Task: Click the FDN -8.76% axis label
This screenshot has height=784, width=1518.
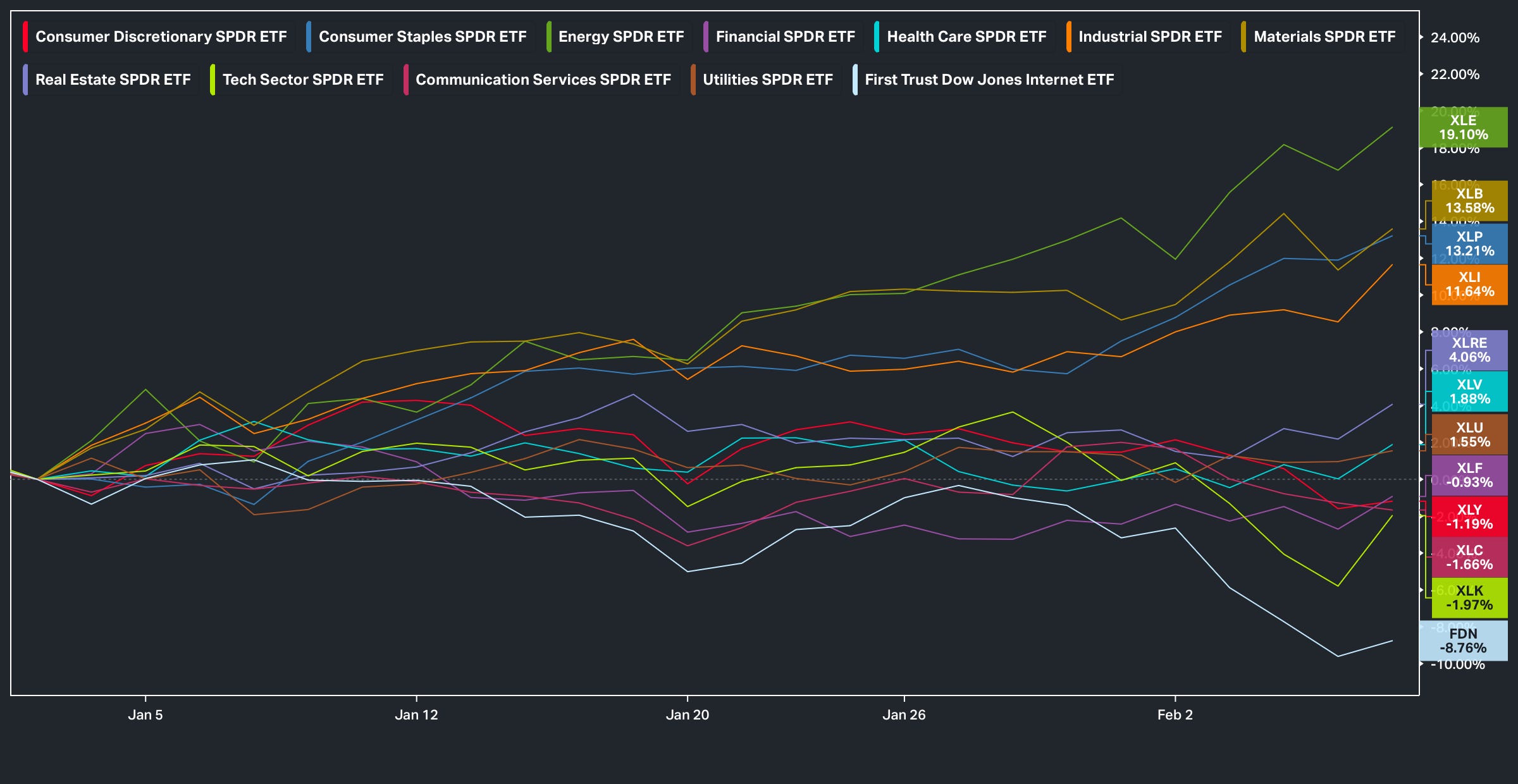Action: pyautogui.click(x=1463, y=640)
